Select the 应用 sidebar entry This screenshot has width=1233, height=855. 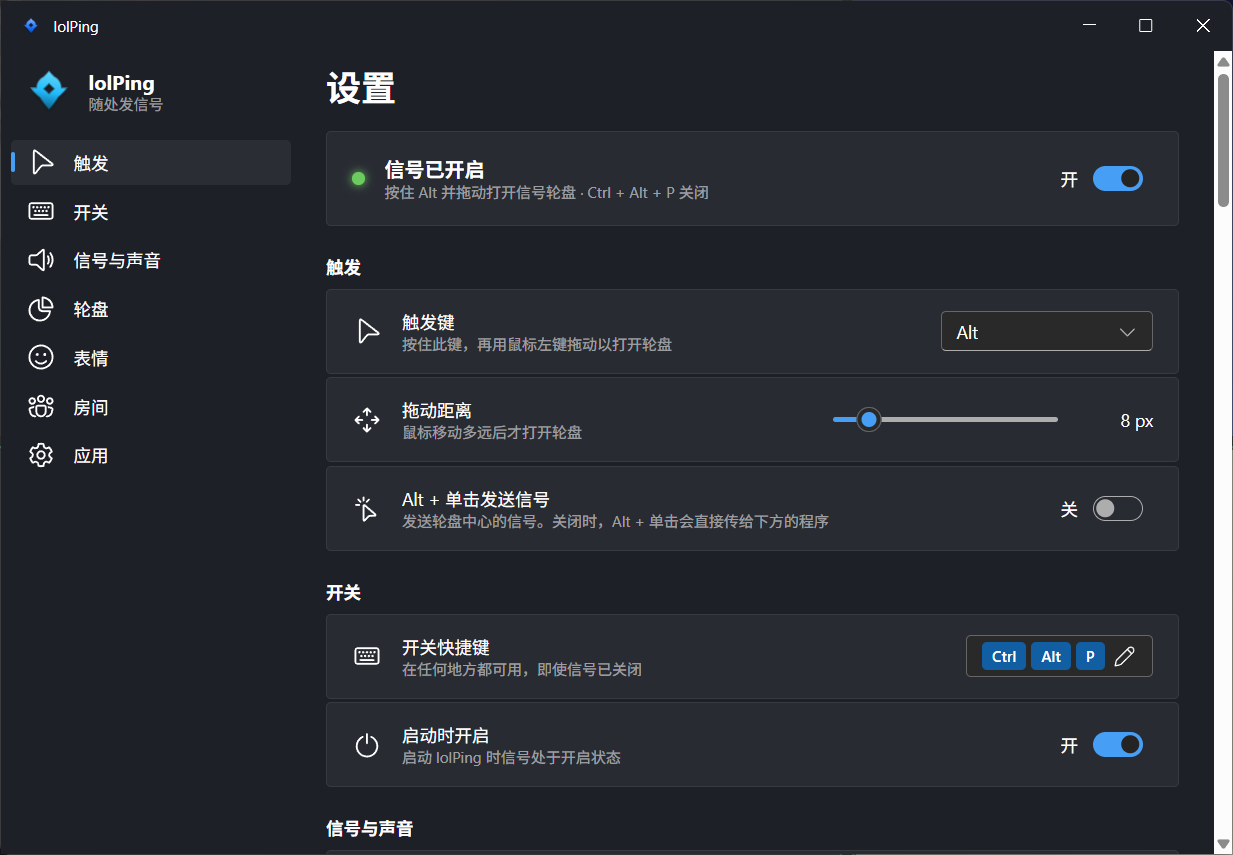coord(151,455)
